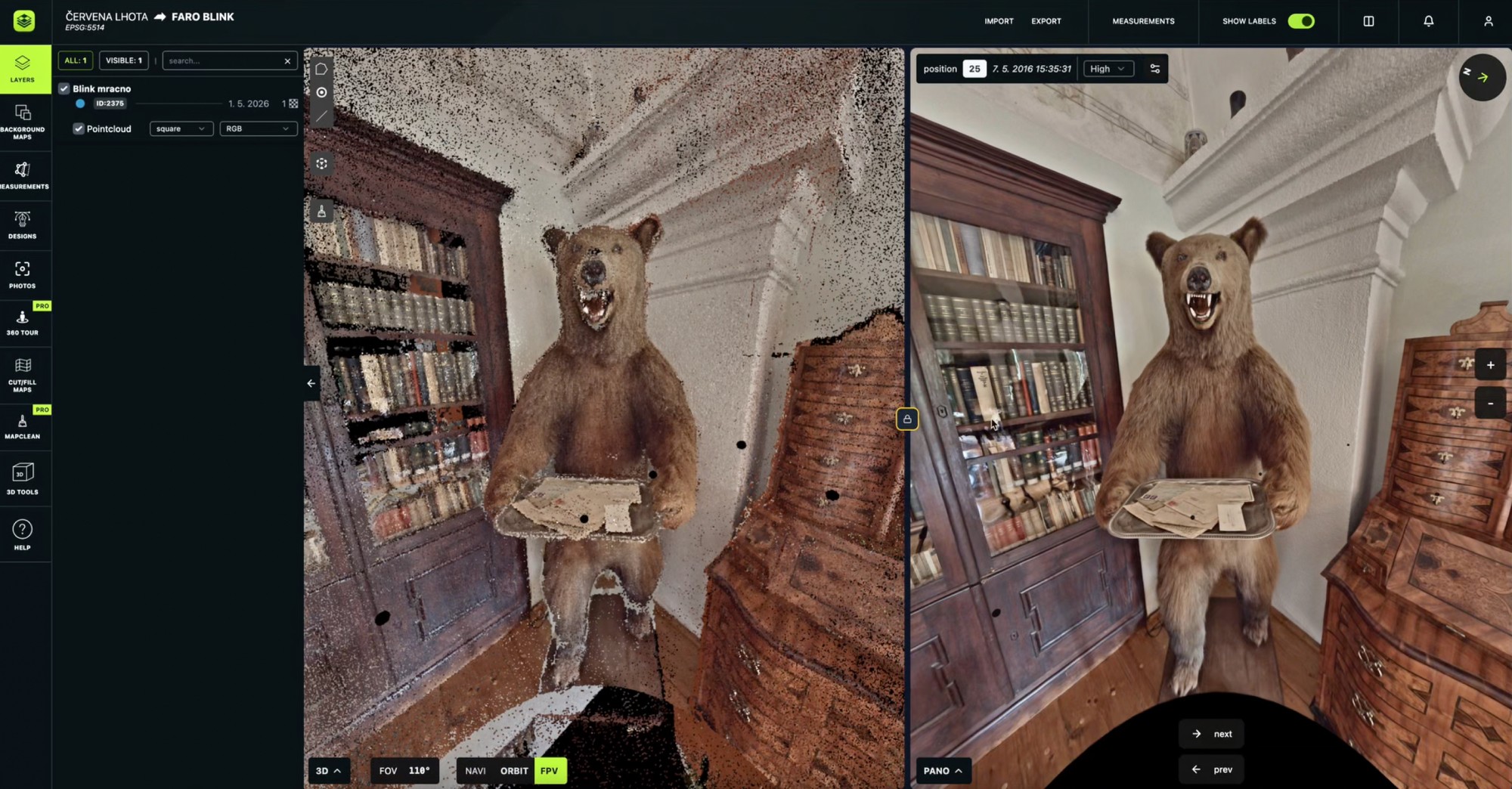Image resolution: width=1512 pixels, height=789 pixels.
Task: Switch to NAVI navigation mode
Action: [x=476, y=771]
